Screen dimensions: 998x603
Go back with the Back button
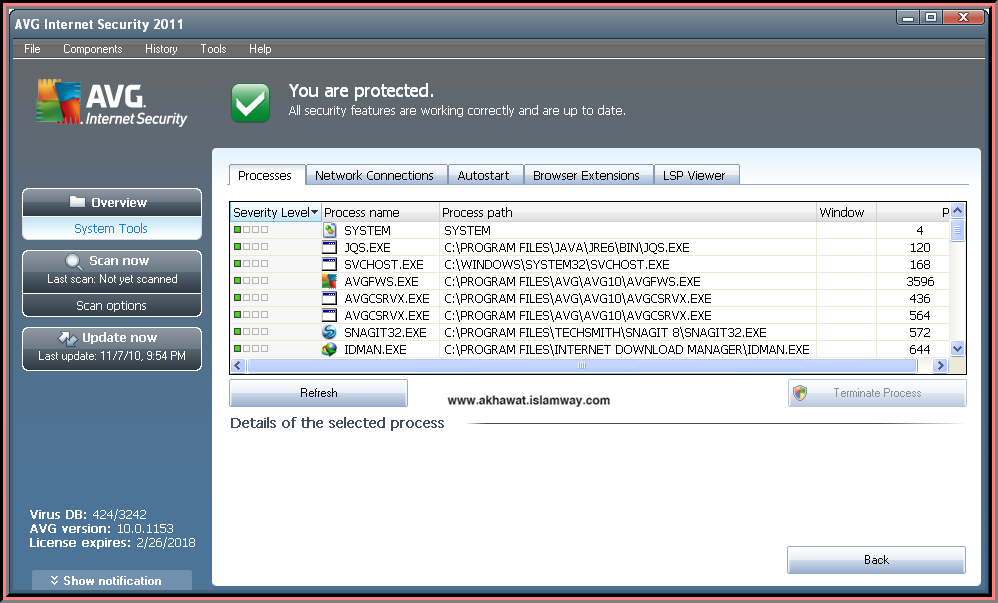point(876,560)
